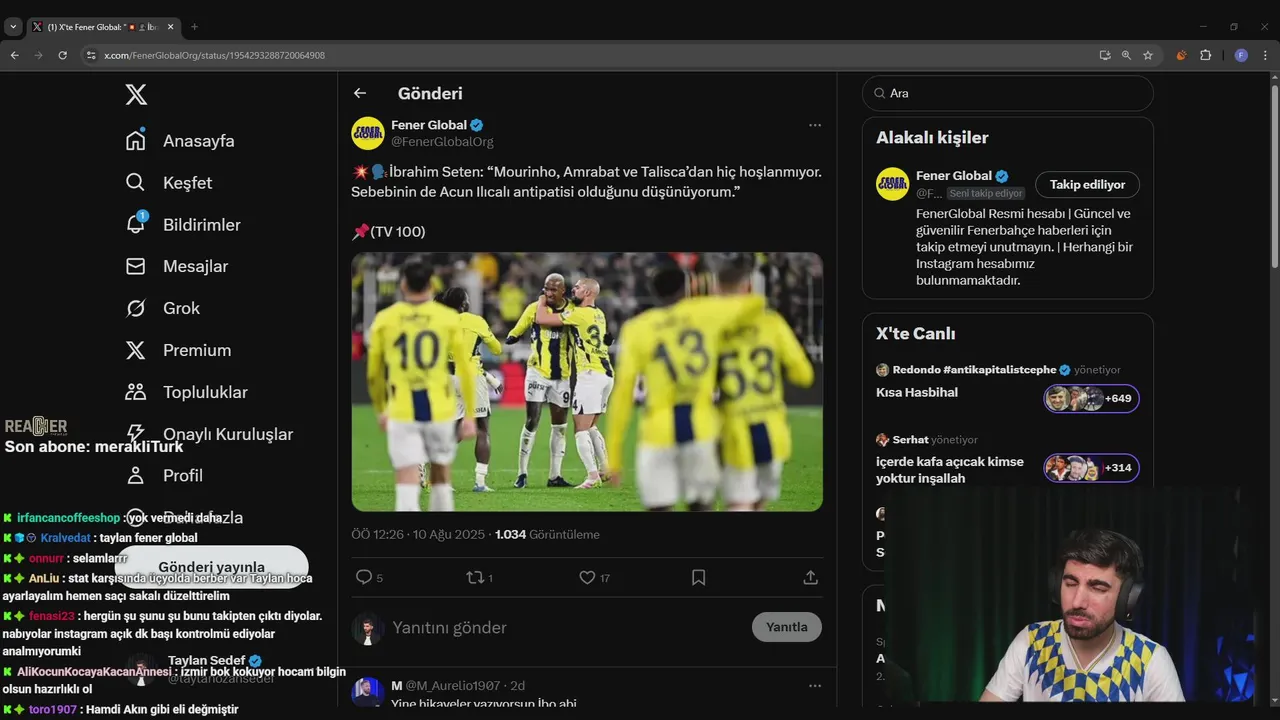Click the home icon beside Anasayfa

pos(136,141)
